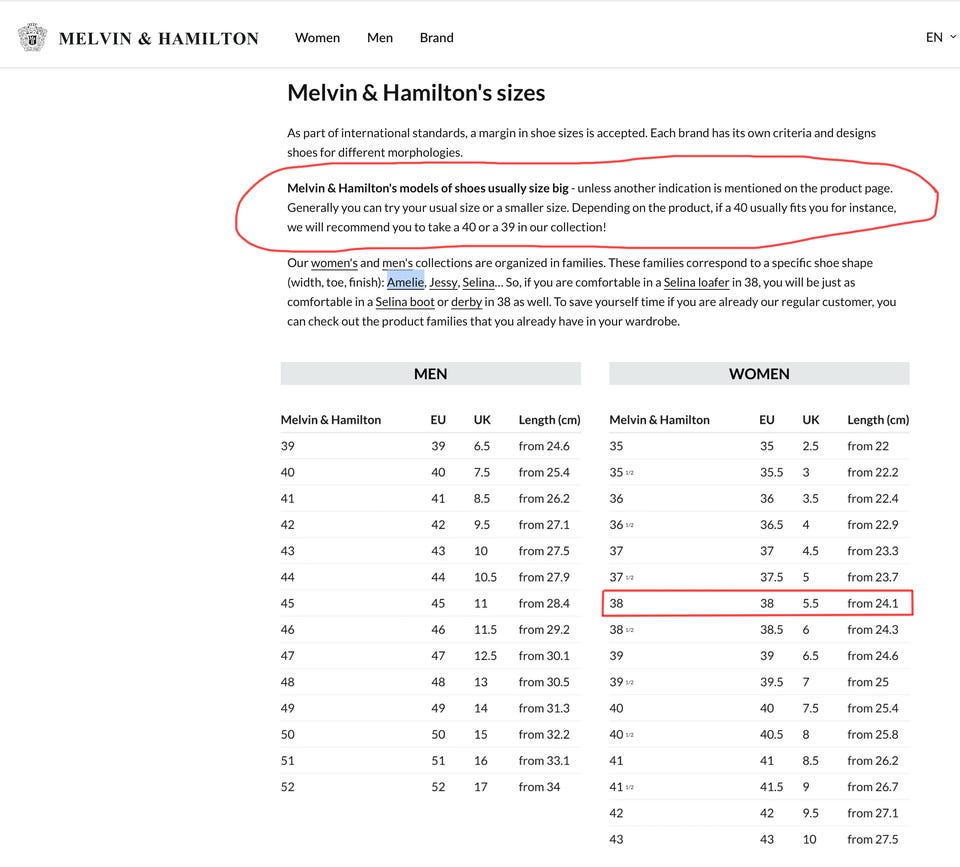Click women's EU size 36.5 cell

pos(771,525)
